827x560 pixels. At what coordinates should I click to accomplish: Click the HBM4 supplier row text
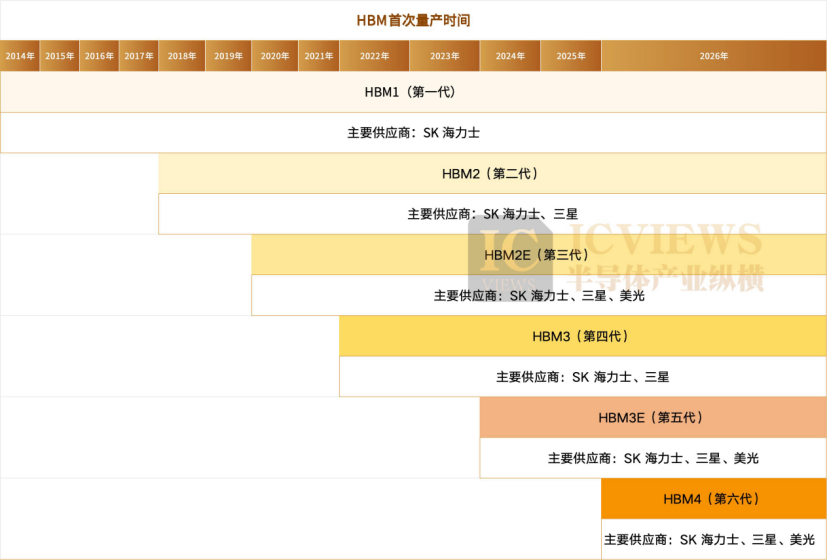click(x=709, y=539)
